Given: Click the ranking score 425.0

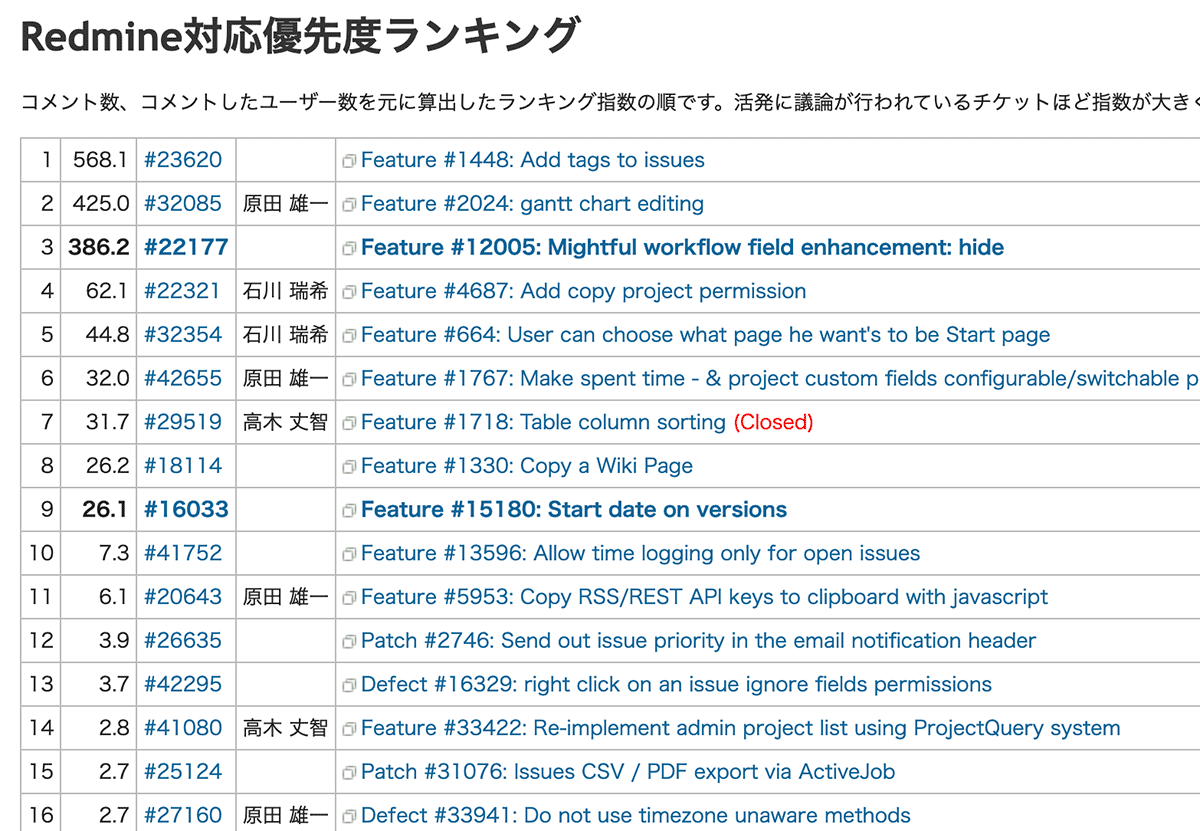Looking at the screenshot, I should 101,204.
